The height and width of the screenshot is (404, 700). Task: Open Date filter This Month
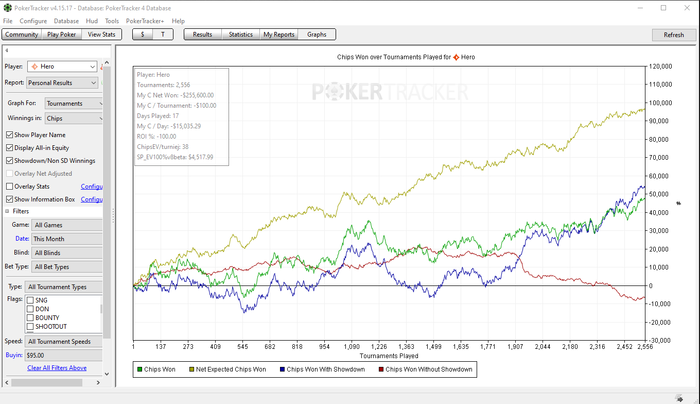click(67, 239)
